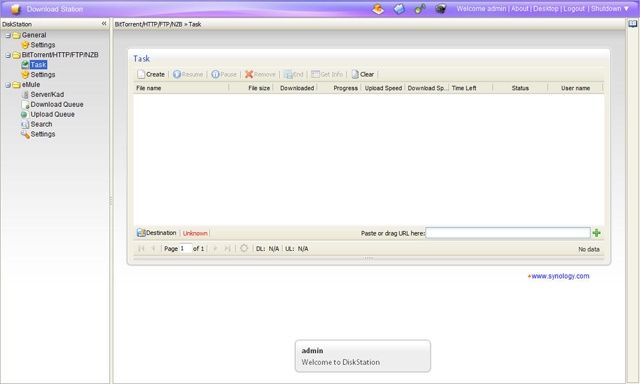Go to next page arrow icon
Viewport: 640px width, 384px height.
[215, 248]
